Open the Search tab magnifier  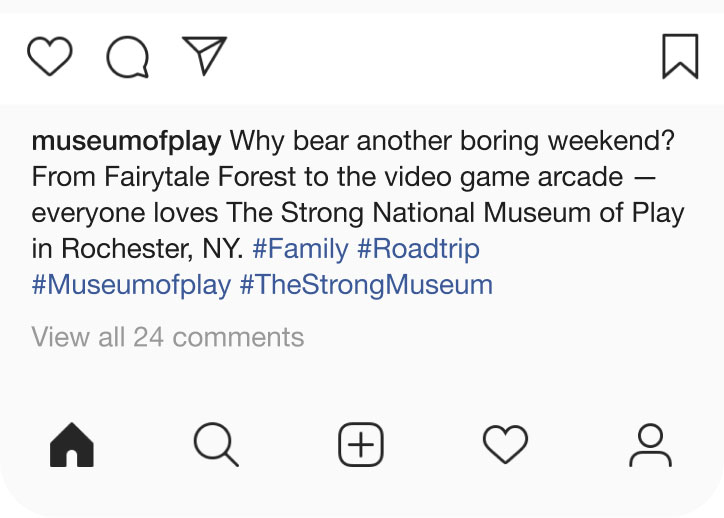point(216,445)
